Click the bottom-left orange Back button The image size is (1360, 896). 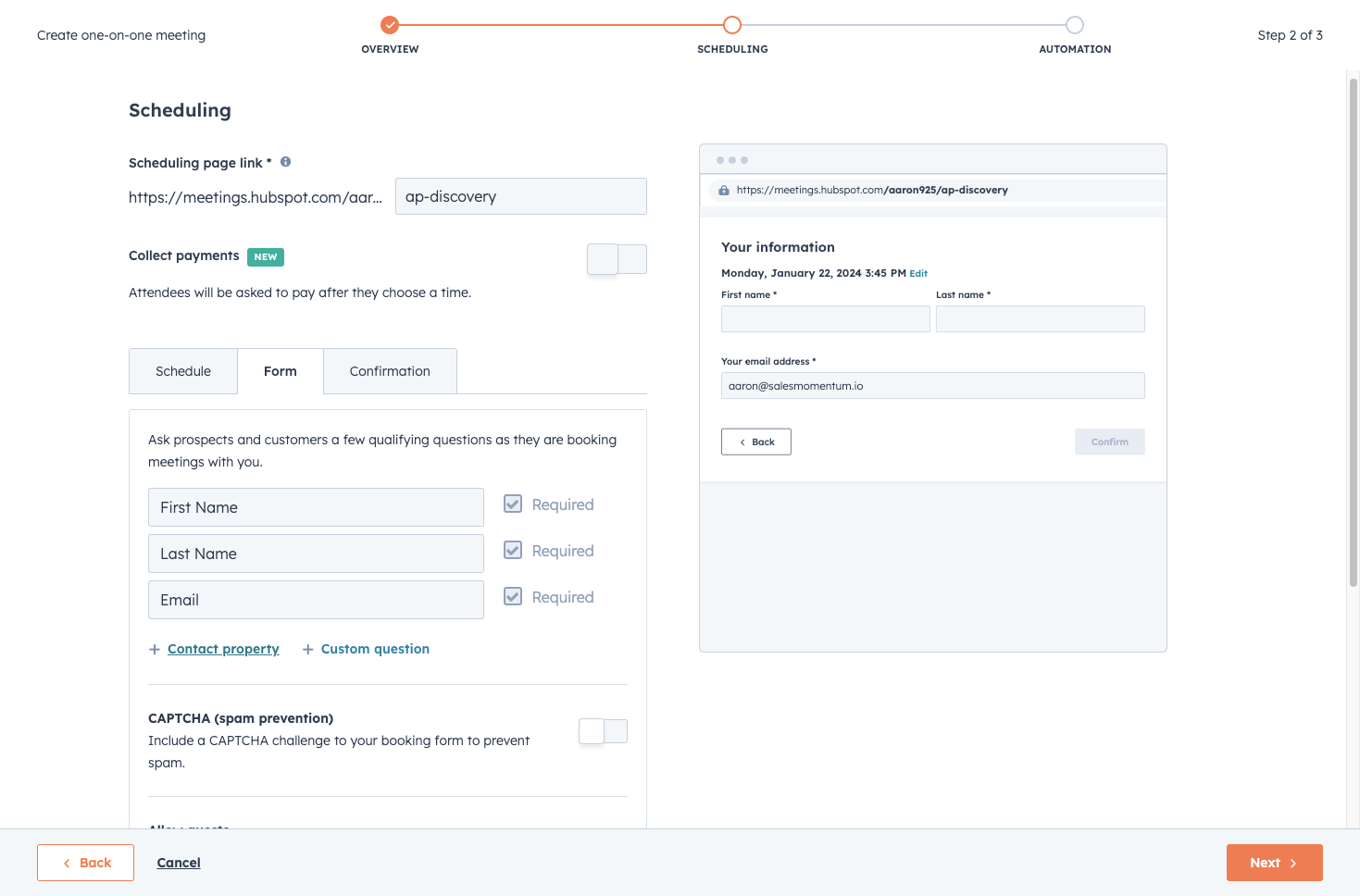[86, 863]
